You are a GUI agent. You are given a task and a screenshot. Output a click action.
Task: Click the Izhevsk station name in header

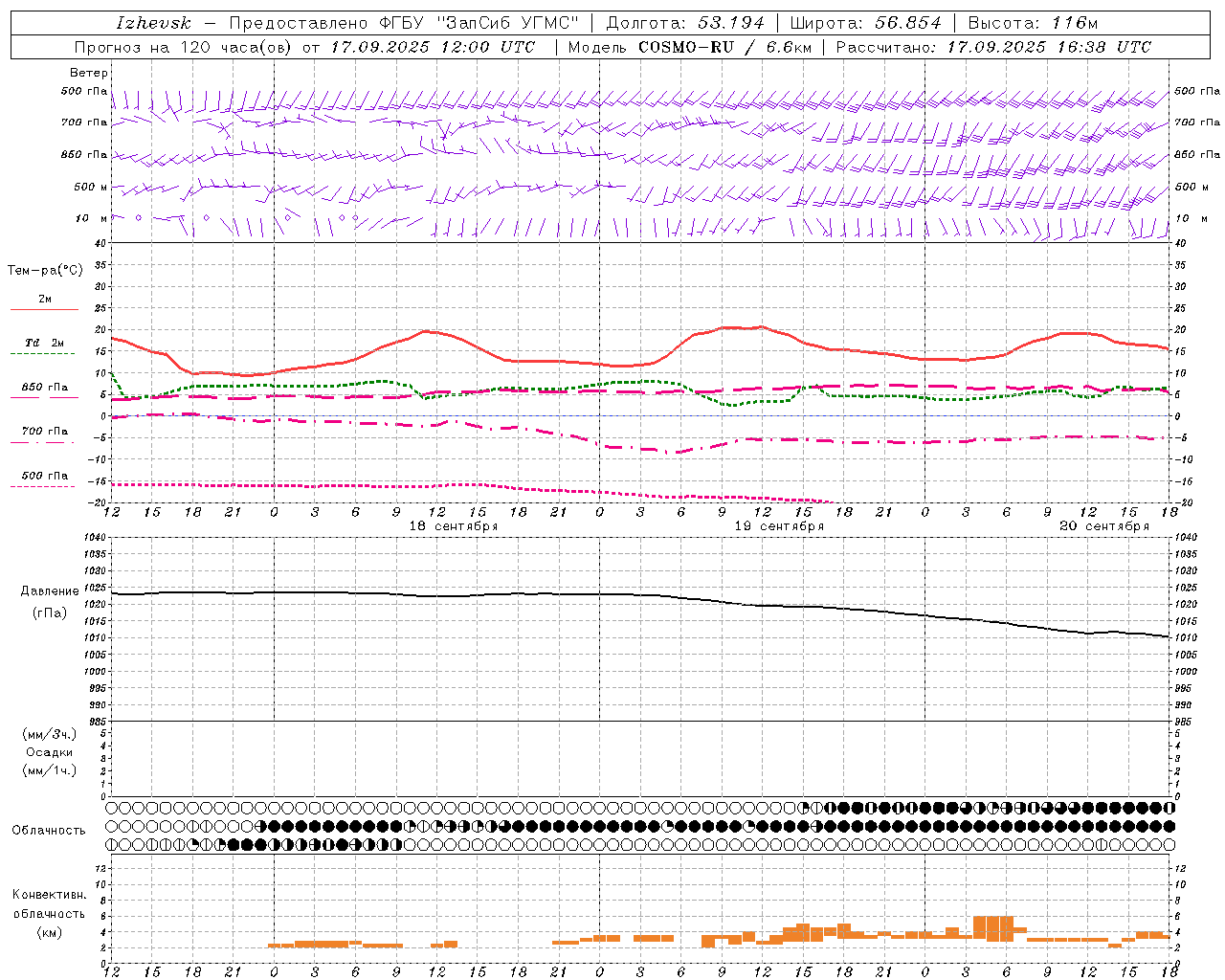153,23
